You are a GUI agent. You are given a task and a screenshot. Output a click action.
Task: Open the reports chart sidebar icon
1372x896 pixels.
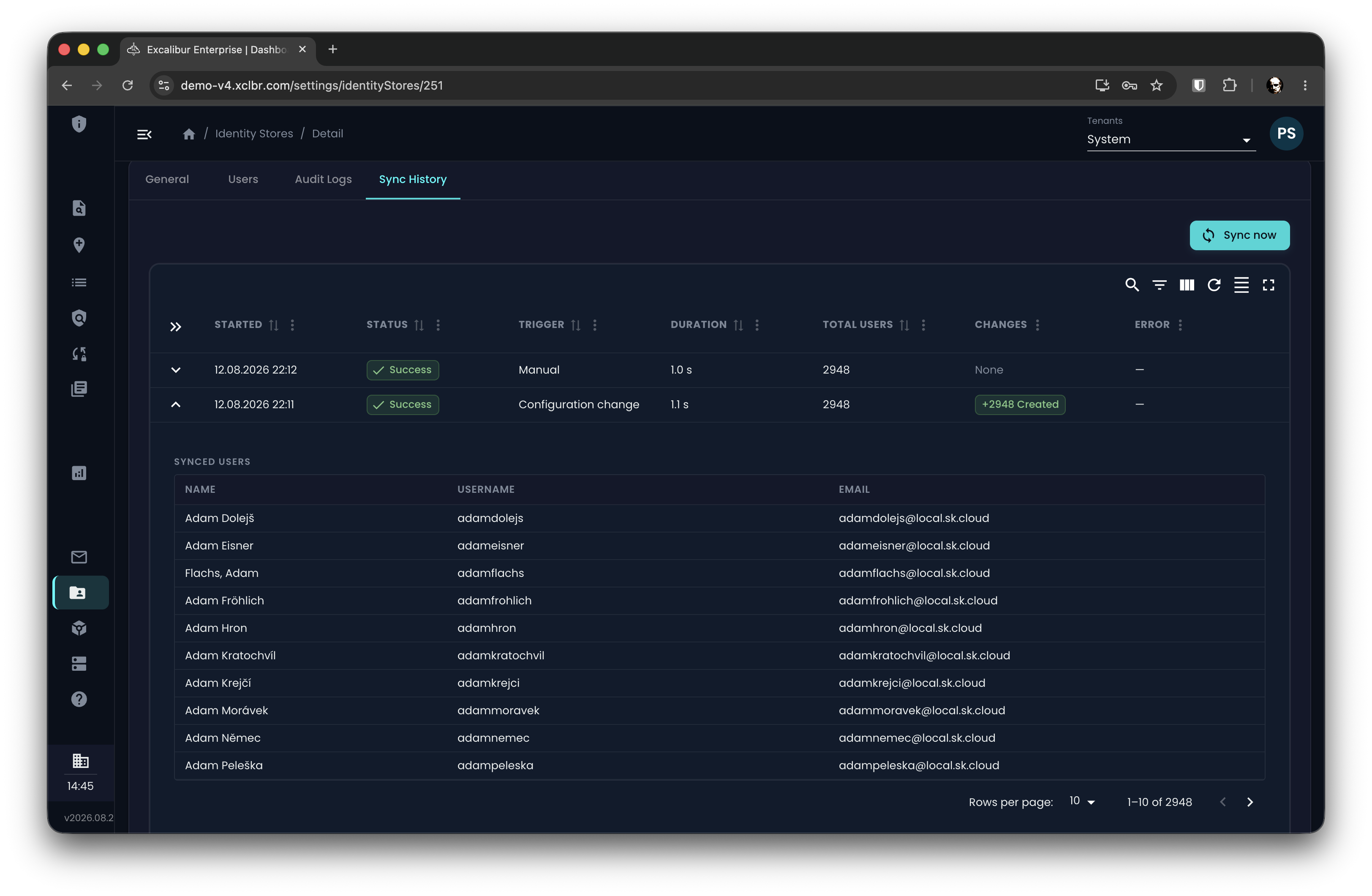click(79, 473)
